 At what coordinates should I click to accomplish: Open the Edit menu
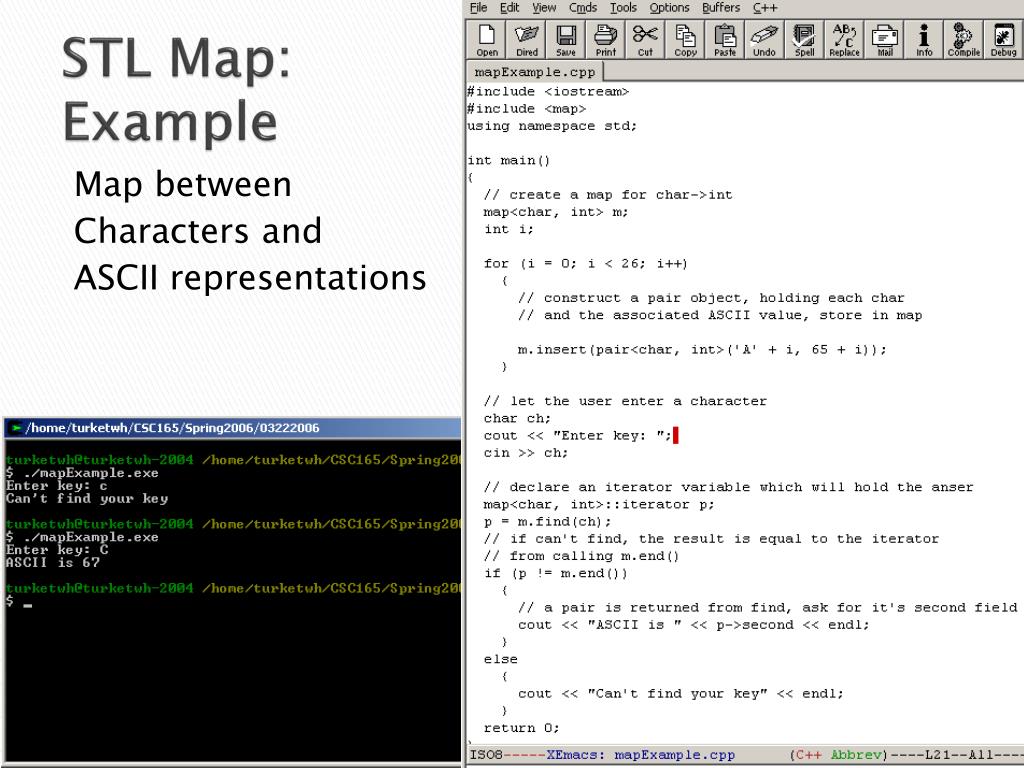click(x=509, y=8)
